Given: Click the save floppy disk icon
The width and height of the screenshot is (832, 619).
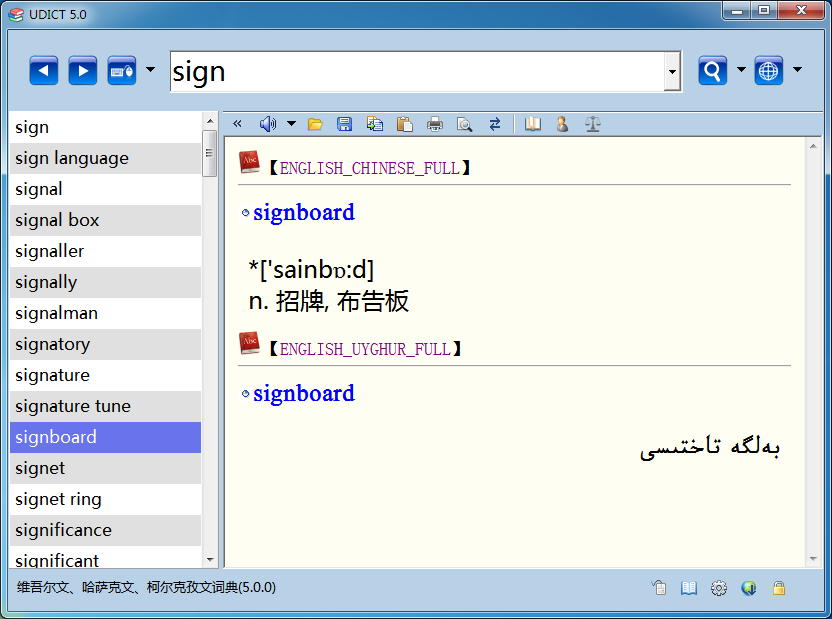Looking at the screenshot, I should click(x=345, y=124).
